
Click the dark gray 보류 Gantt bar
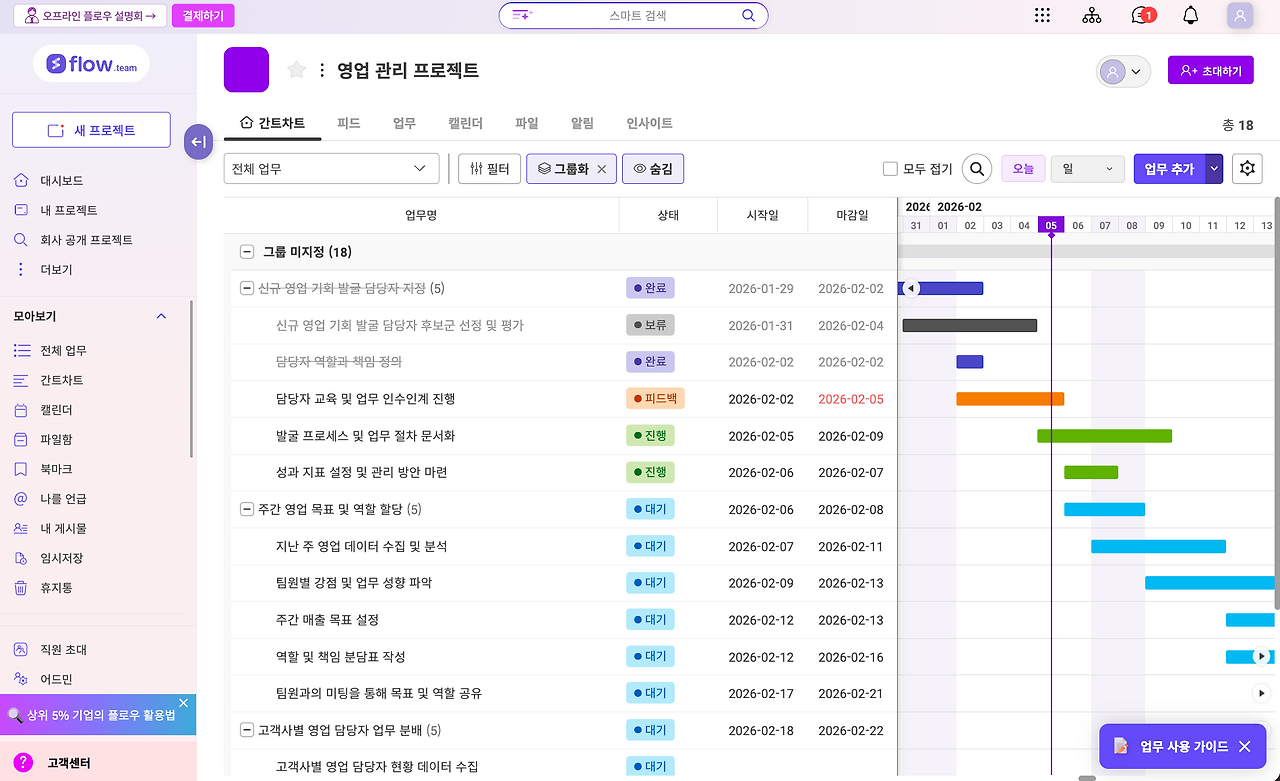tap(970, 325)
